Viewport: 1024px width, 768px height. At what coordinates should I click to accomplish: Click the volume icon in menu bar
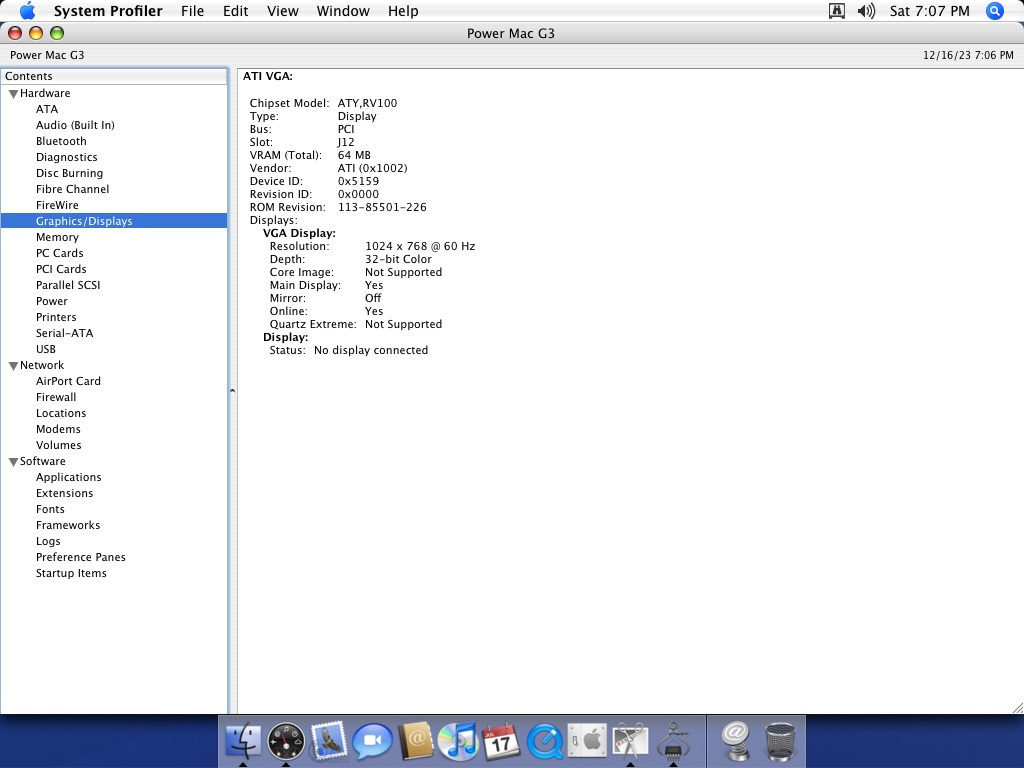click(x=866, y=11)
